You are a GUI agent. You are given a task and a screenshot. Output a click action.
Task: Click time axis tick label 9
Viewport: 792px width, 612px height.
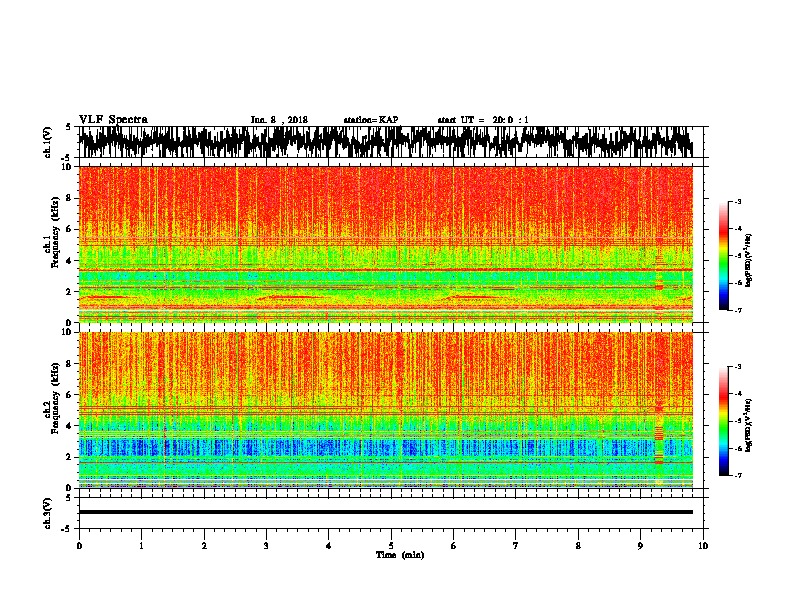click(640, 546)
